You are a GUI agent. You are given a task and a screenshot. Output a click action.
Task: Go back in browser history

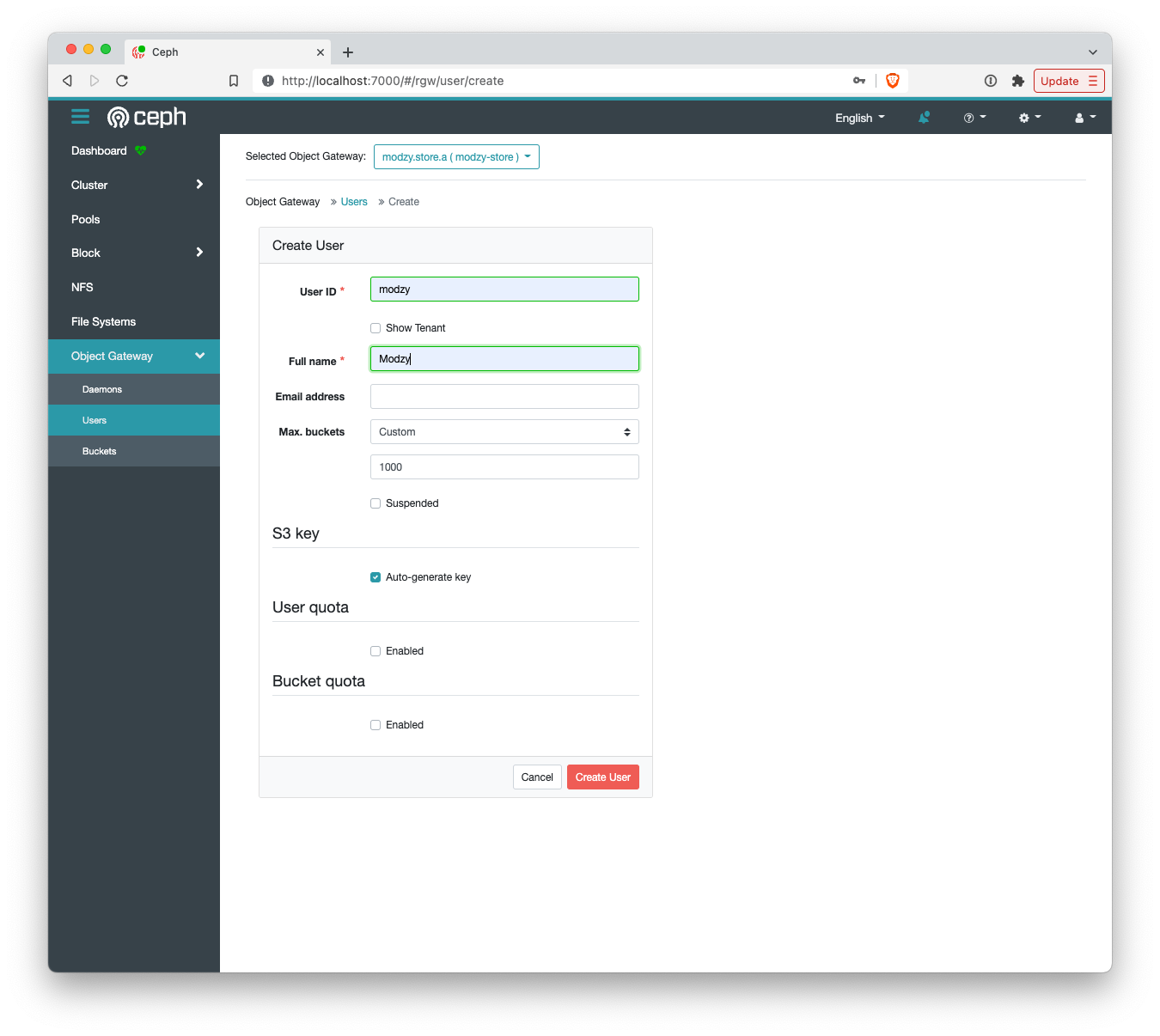tap(67, 81)
